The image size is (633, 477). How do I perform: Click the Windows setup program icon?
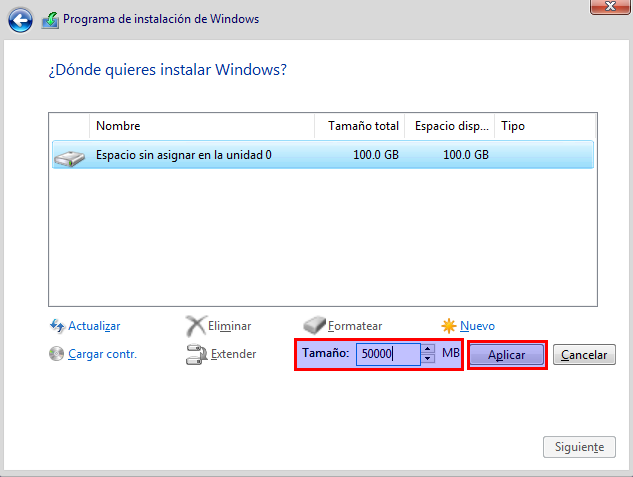click(x=50, y=20)
